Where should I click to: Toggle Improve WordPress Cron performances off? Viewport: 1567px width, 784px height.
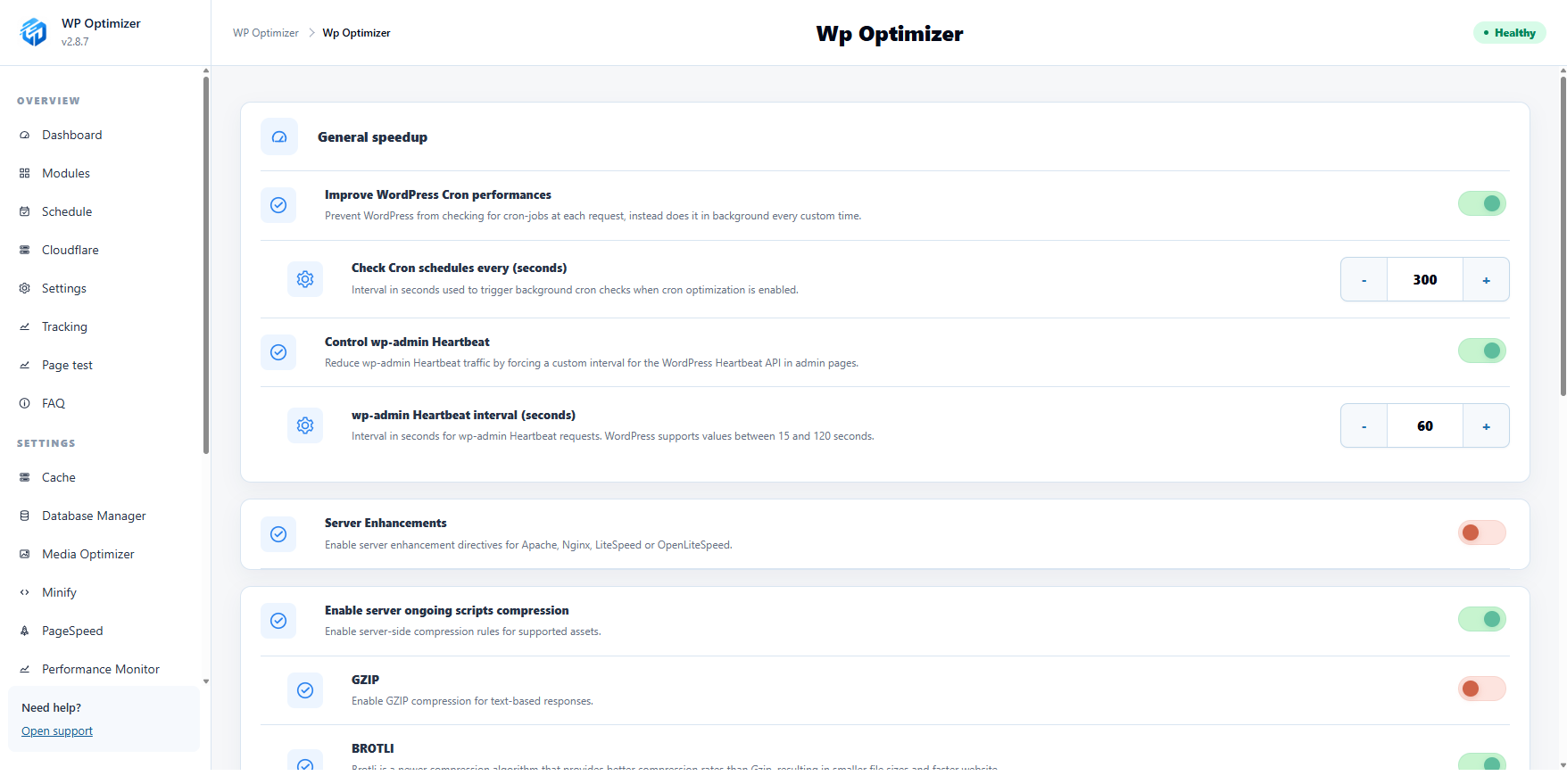pos(1482,204)
